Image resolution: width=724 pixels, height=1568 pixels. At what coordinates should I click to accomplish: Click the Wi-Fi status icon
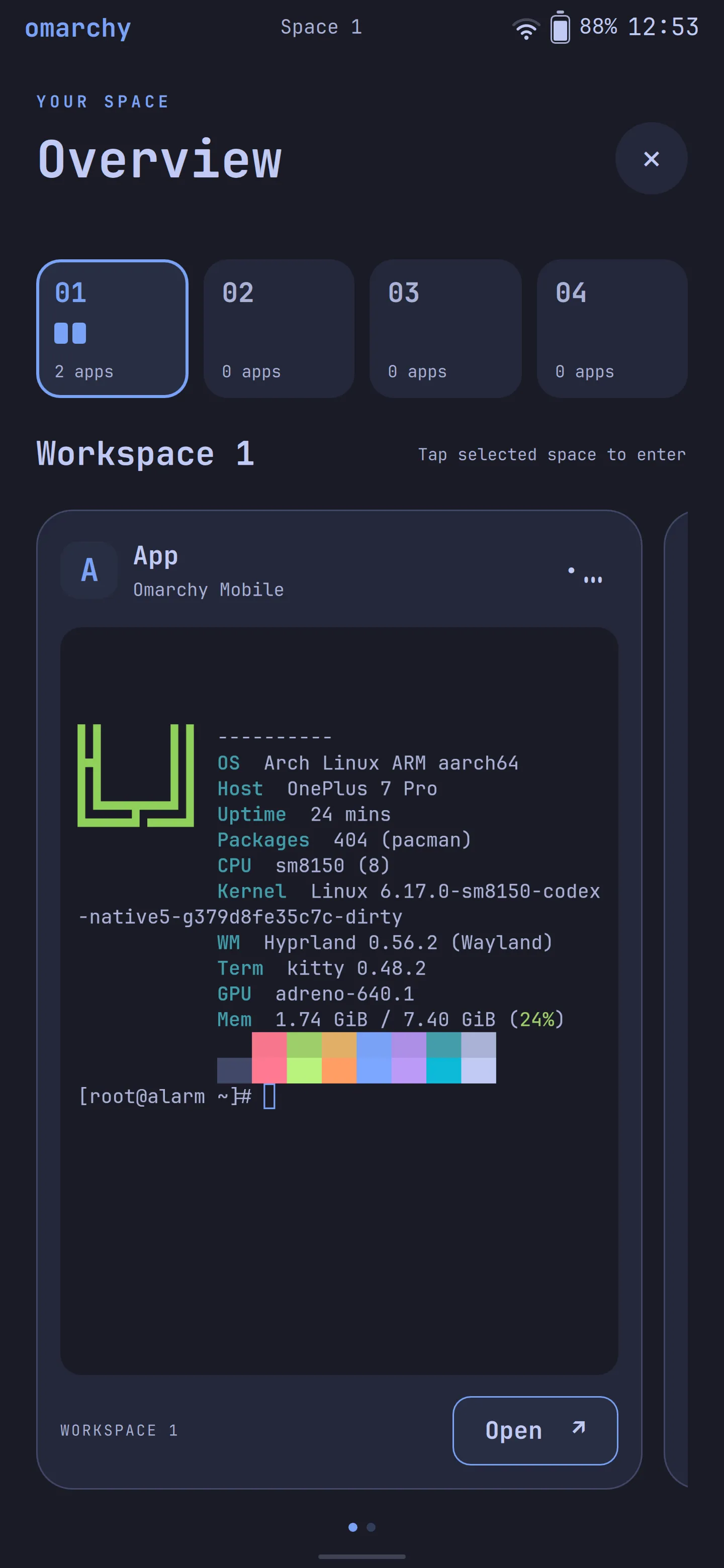tap(526, 28)
